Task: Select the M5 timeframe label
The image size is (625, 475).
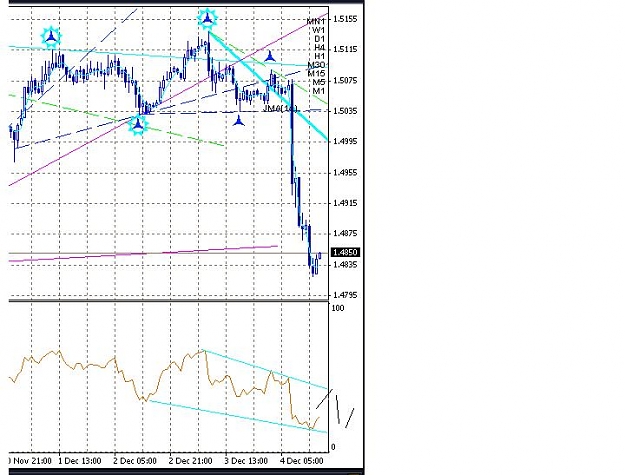Action: (x=318, y=82)
